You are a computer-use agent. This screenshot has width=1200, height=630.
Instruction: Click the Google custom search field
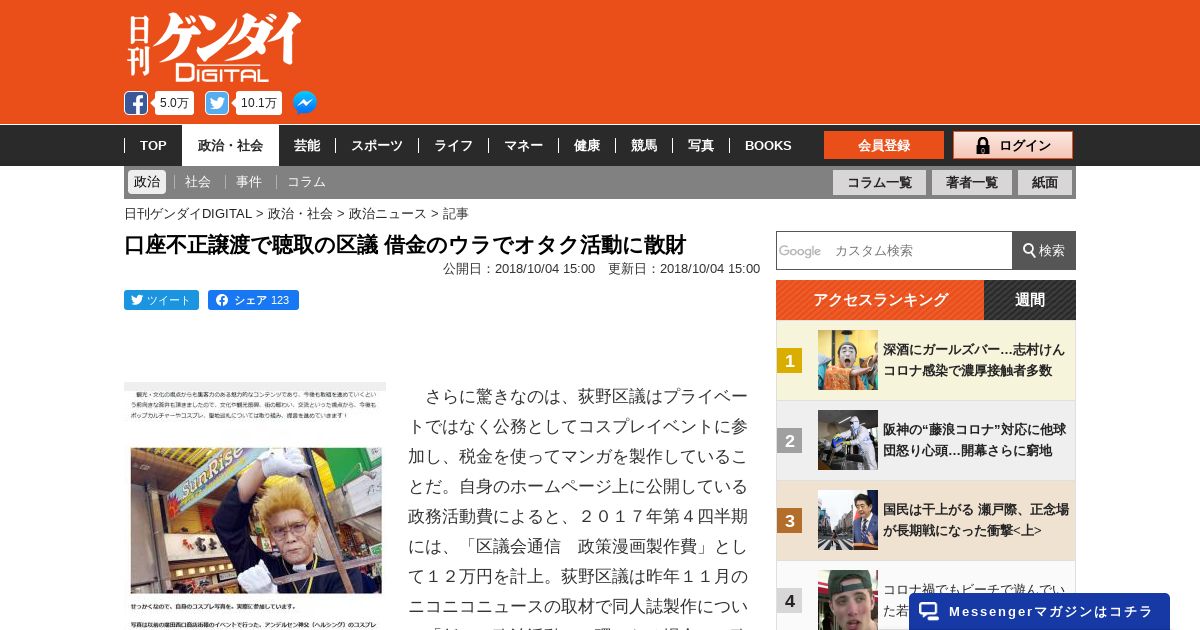[894, 250]
